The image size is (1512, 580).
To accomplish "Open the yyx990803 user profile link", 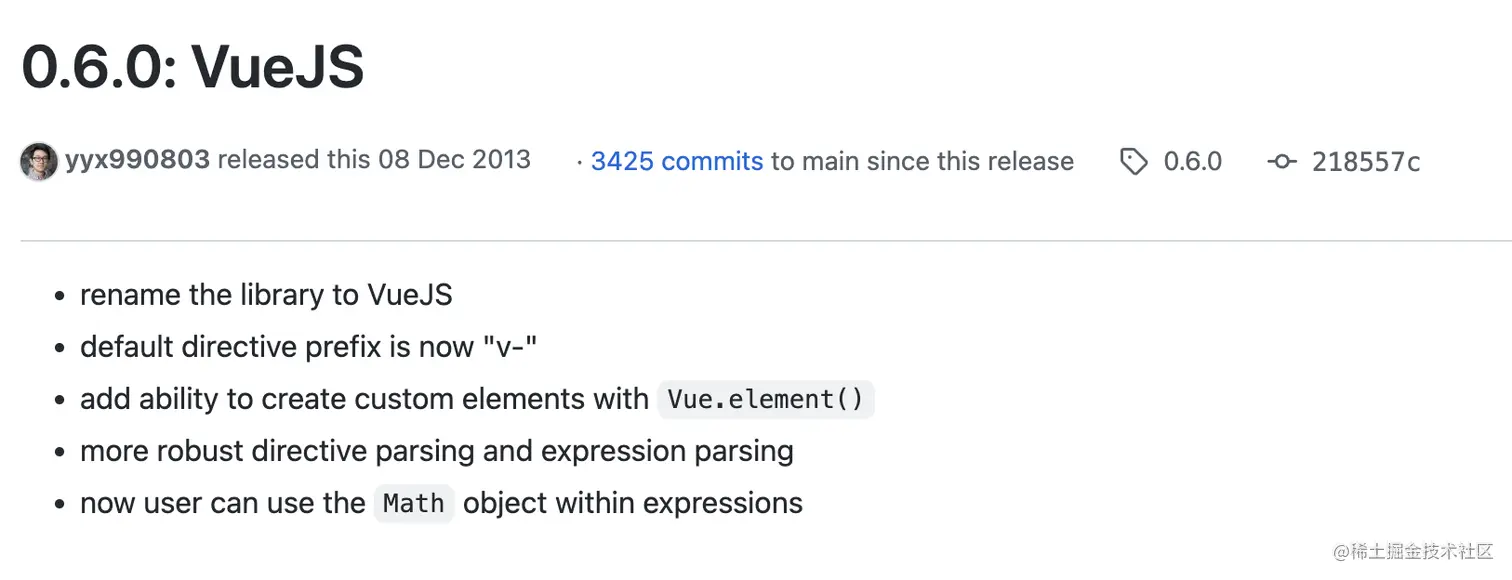I will tap(137, 160).
